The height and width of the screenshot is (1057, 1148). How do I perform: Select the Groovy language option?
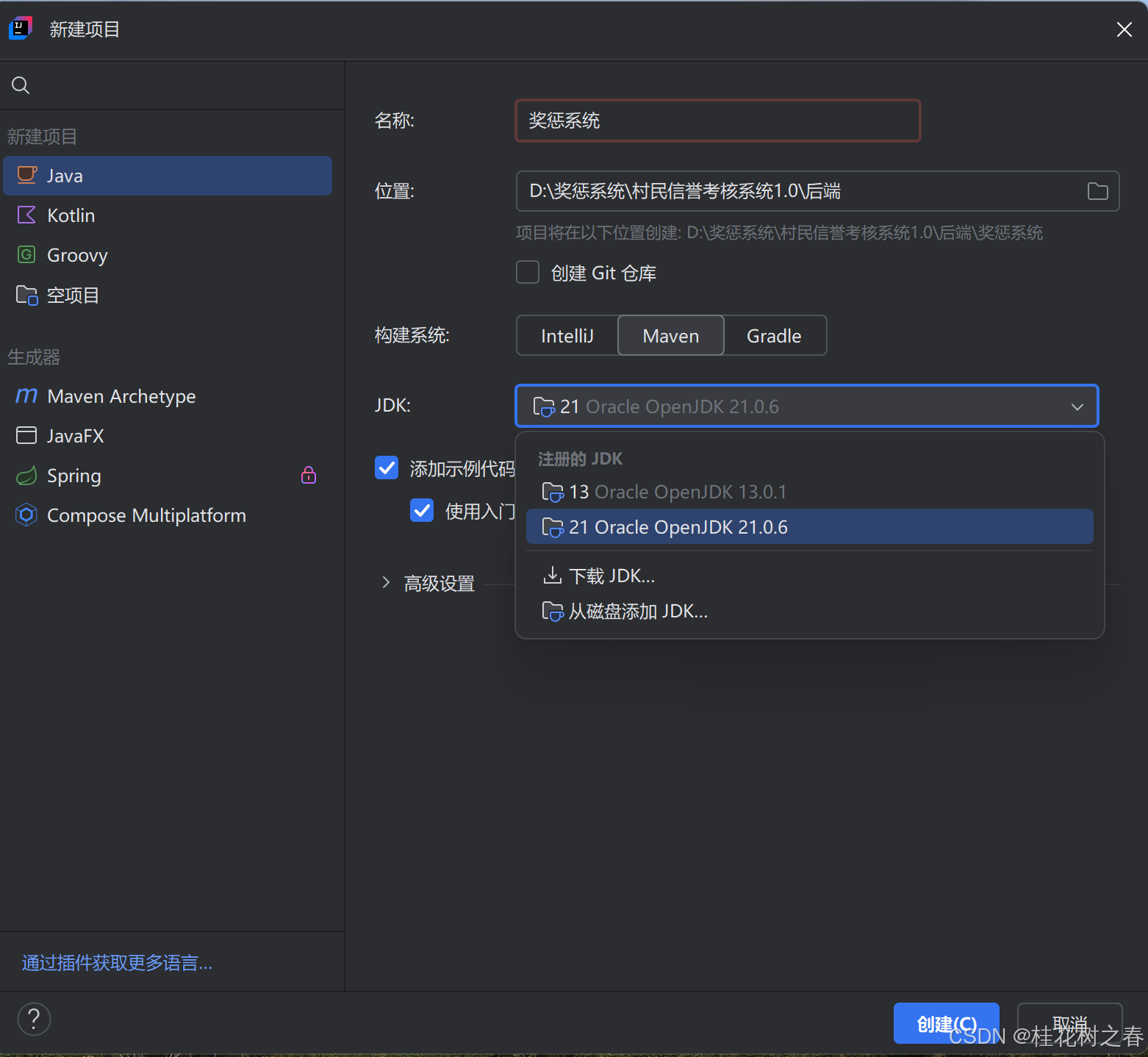(76, 254)
